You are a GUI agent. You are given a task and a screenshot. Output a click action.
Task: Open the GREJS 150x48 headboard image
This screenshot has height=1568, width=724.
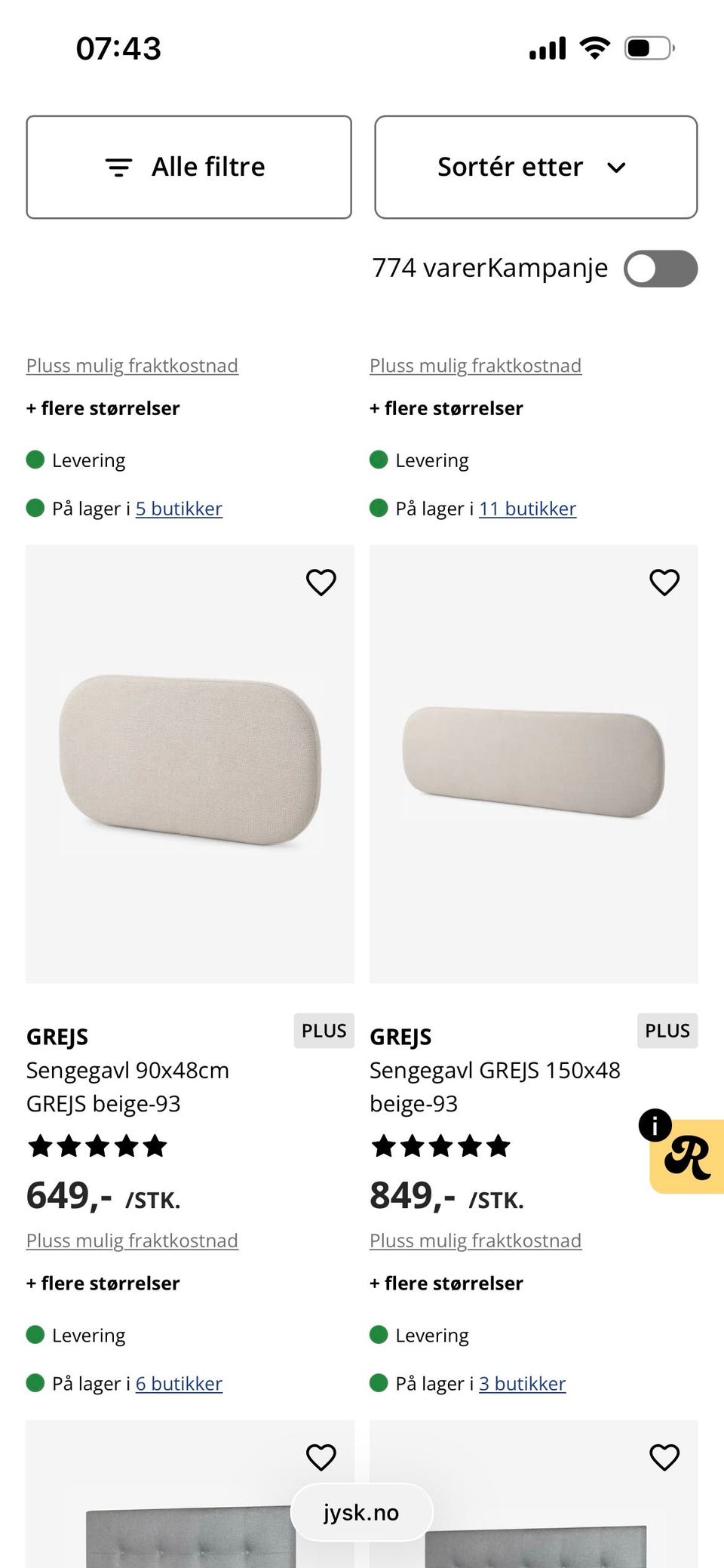point(534,764)
